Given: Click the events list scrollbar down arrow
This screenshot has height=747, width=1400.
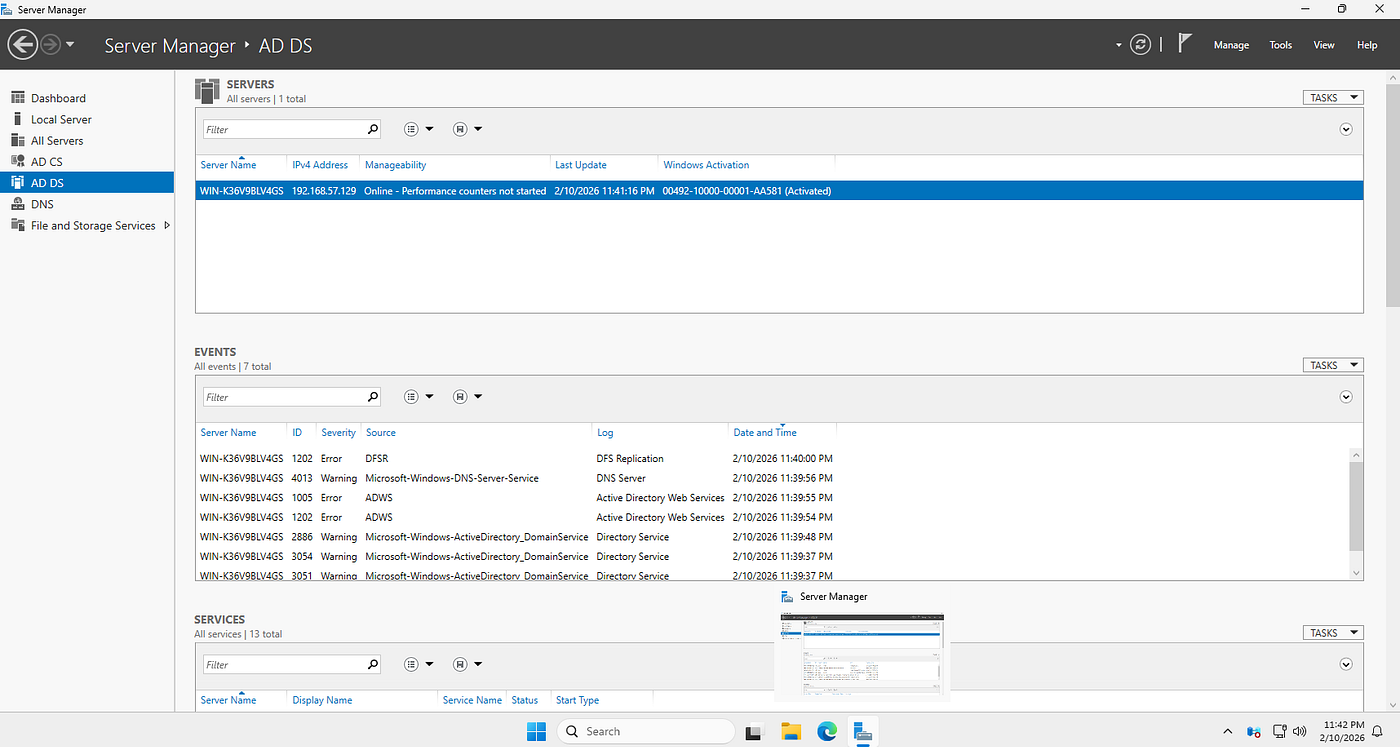Looking at the screenshot, I should click(1356, 573).
